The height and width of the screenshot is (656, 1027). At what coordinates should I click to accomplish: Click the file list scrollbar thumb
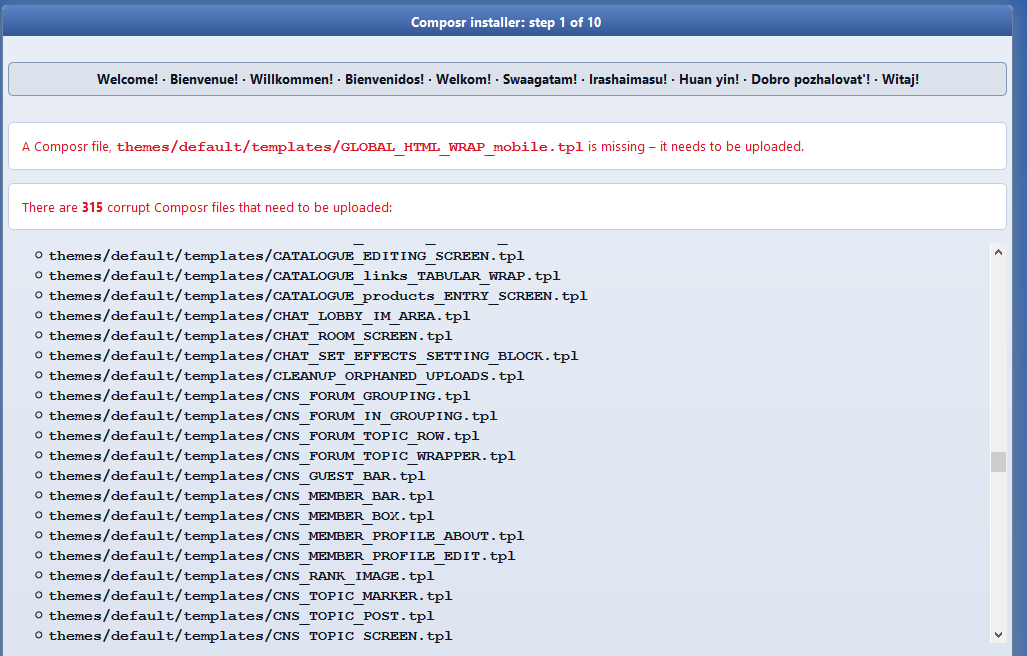[x=998, y=462]
